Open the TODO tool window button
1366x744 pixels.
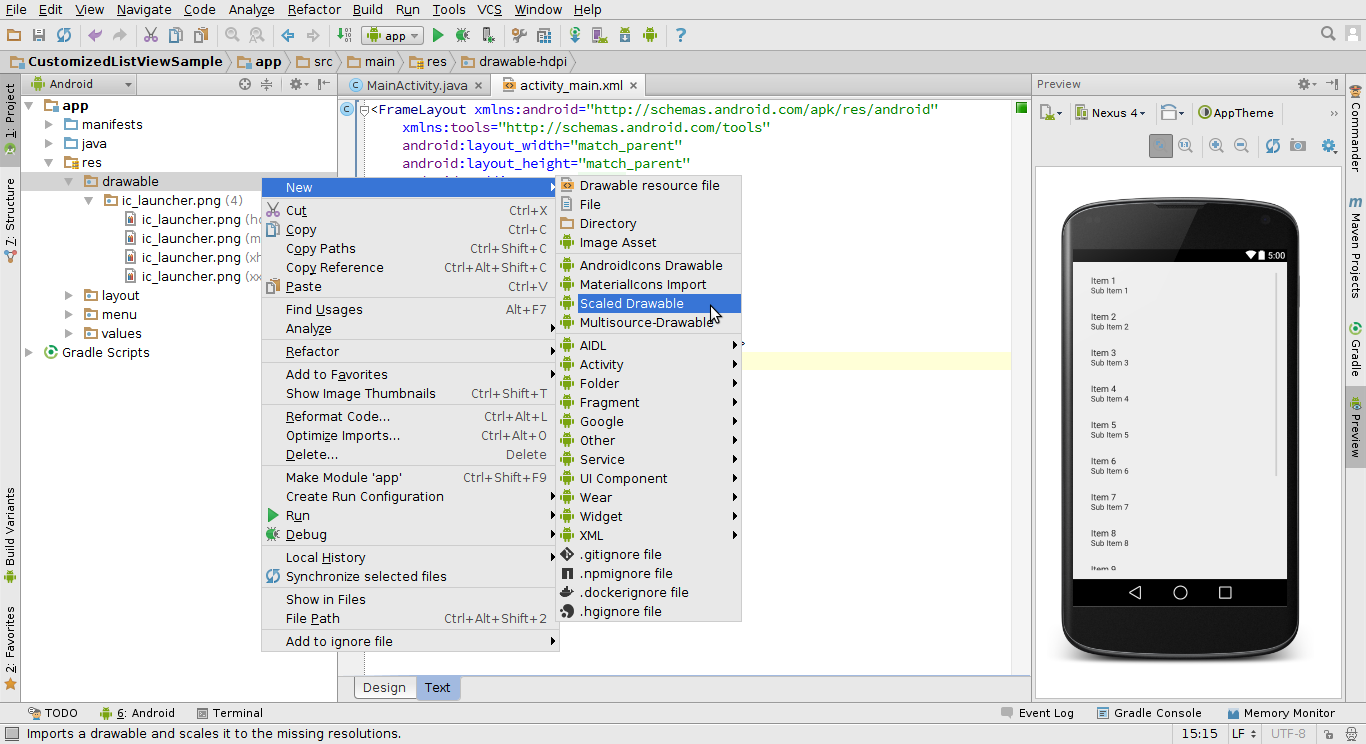point(53,713)
